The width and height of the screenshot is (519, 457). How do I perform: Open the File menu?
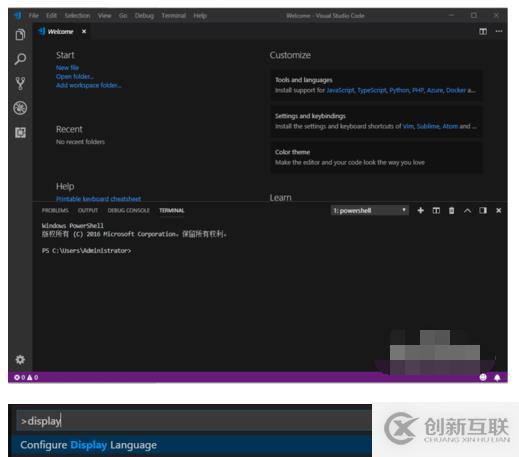pyautogui.click(x=34, y=15)
